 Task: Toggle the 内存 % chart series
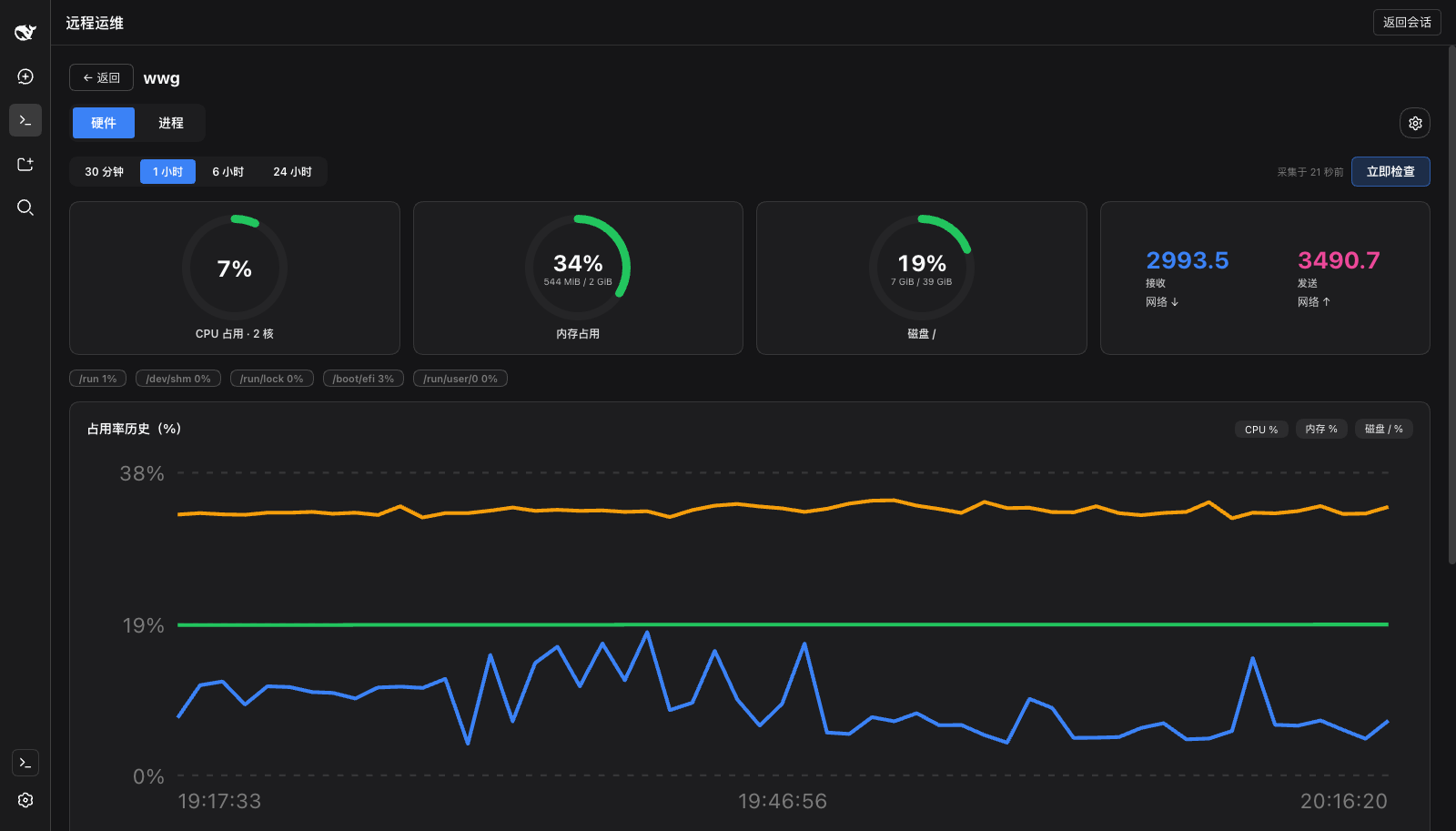1321,429
